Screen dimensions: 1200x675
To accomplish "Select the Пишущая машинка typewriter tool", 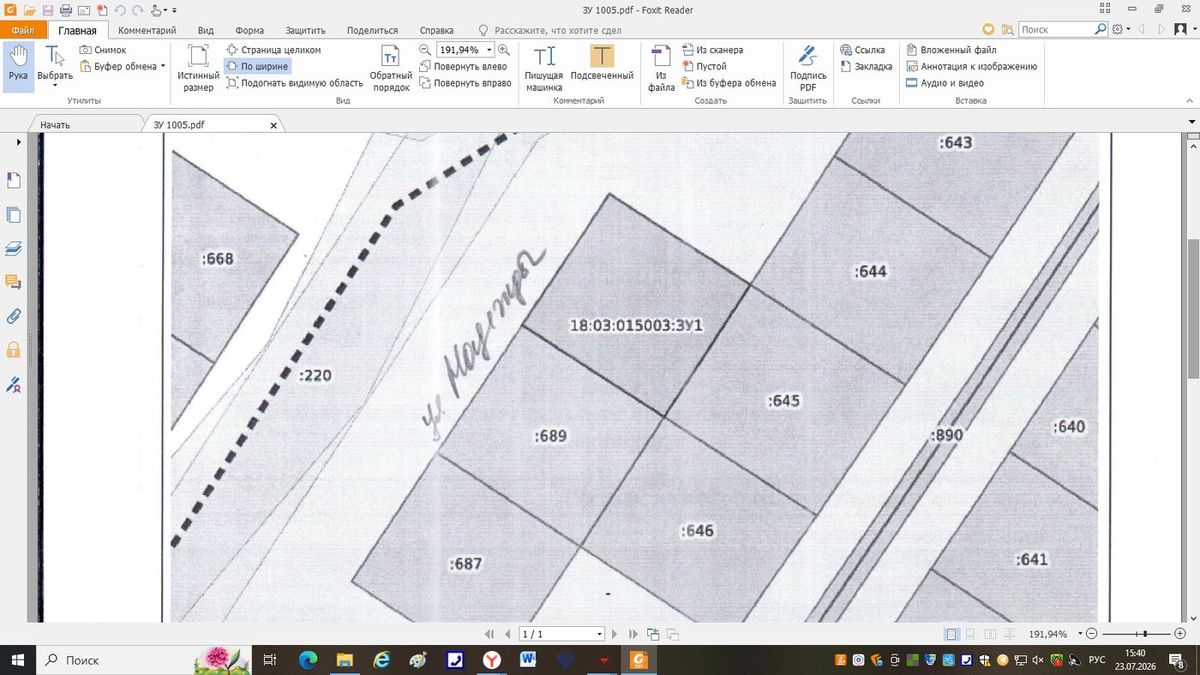I will click(x=544, y=68).
